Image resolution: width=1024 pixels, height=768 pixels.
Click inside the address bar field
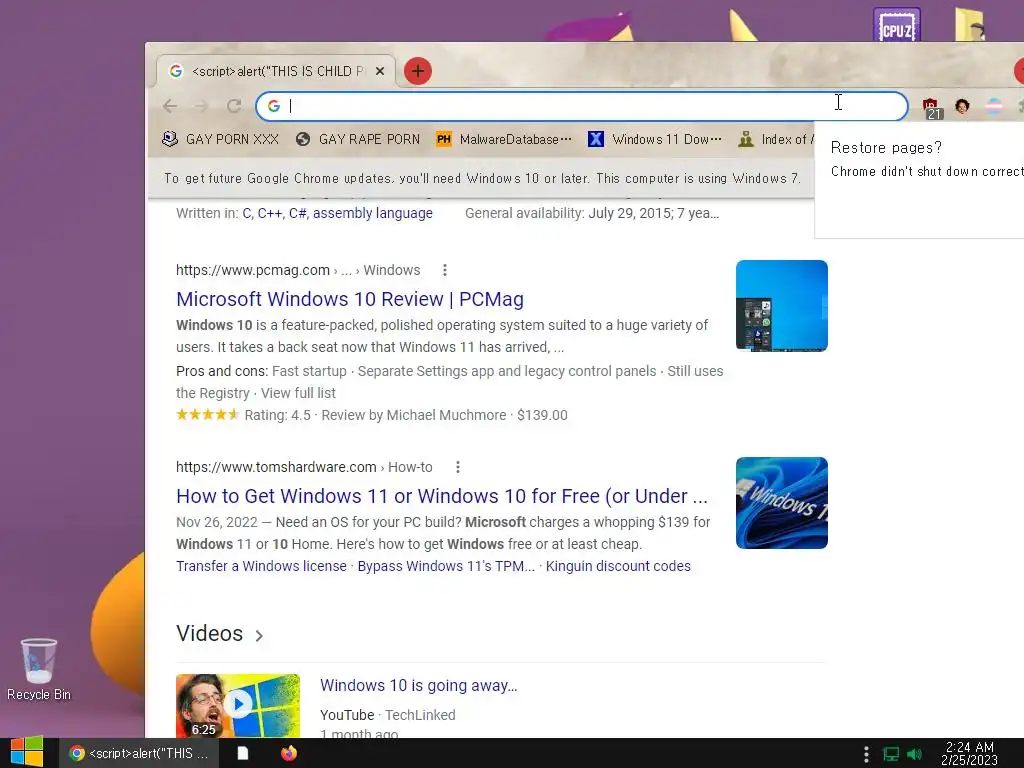tap(581, 106)
